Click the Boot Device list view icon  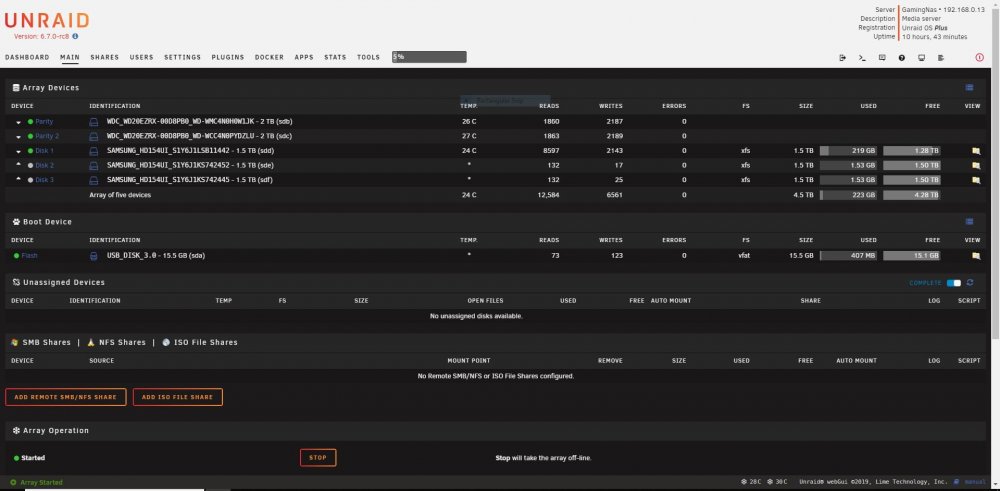pyautogui.click(x=969, y=221)
